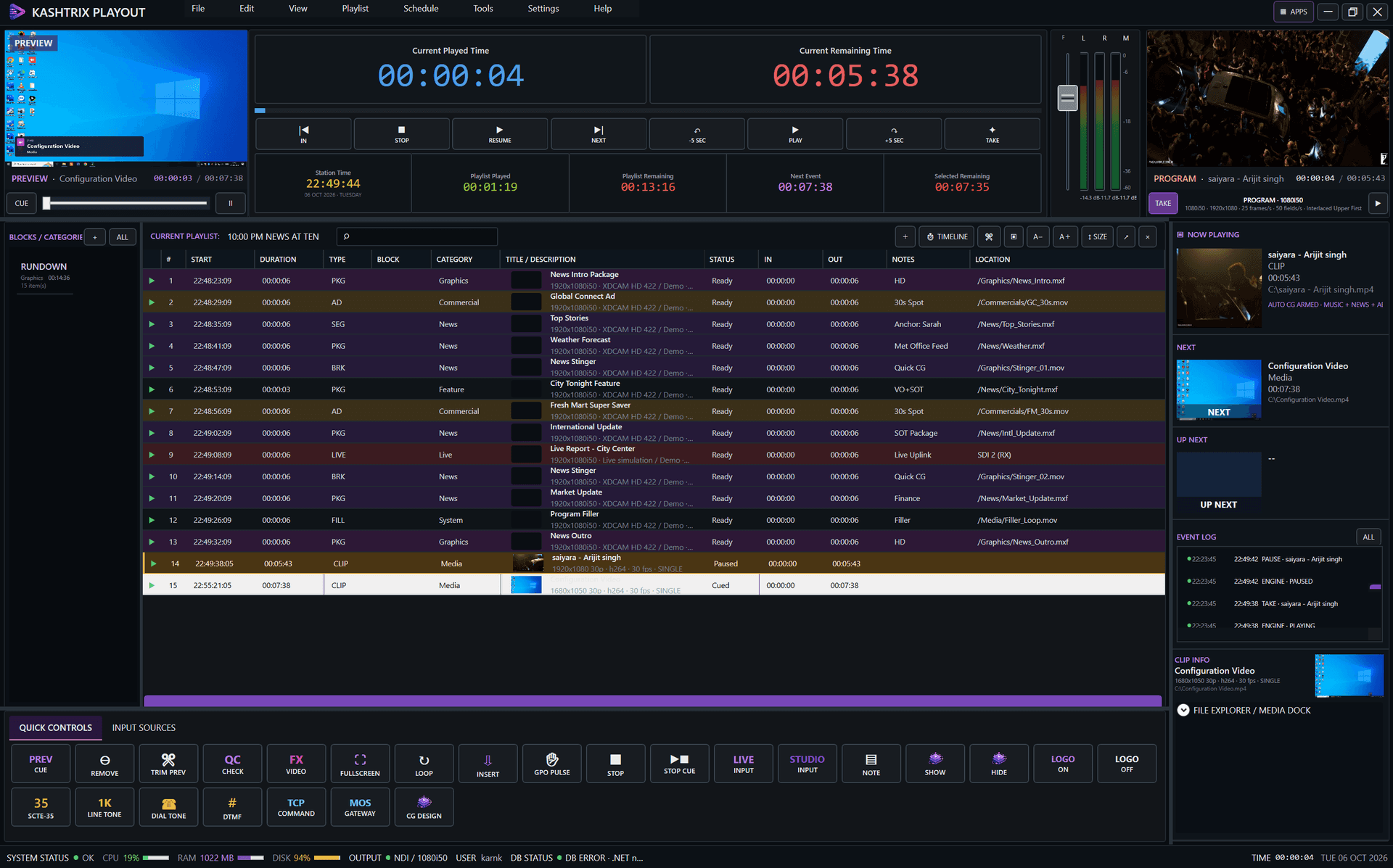Open the Schedule menu
The height and width of the screenshot is (868, 1393).
[421, 9]
